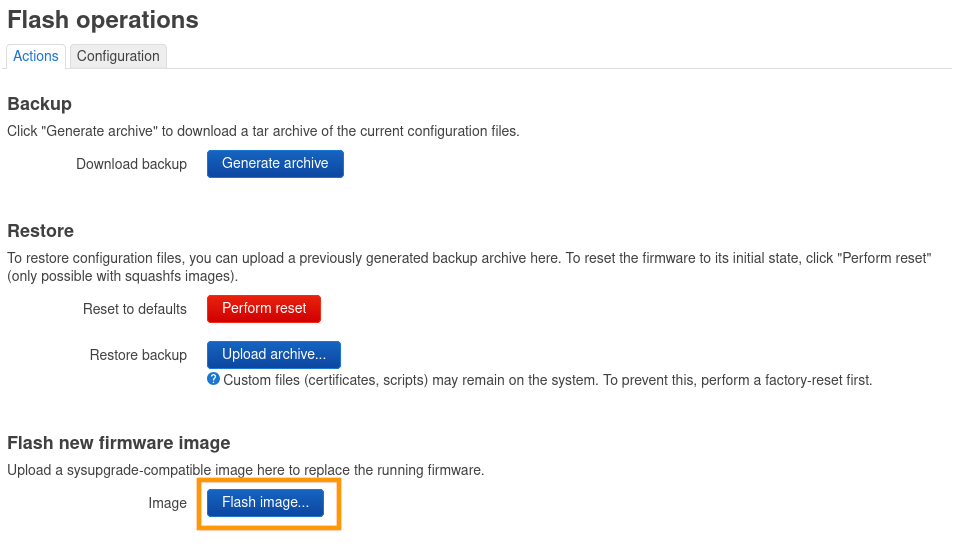Switch to the Configuration tab
The image size is (955, 550).
coord(118,56)
